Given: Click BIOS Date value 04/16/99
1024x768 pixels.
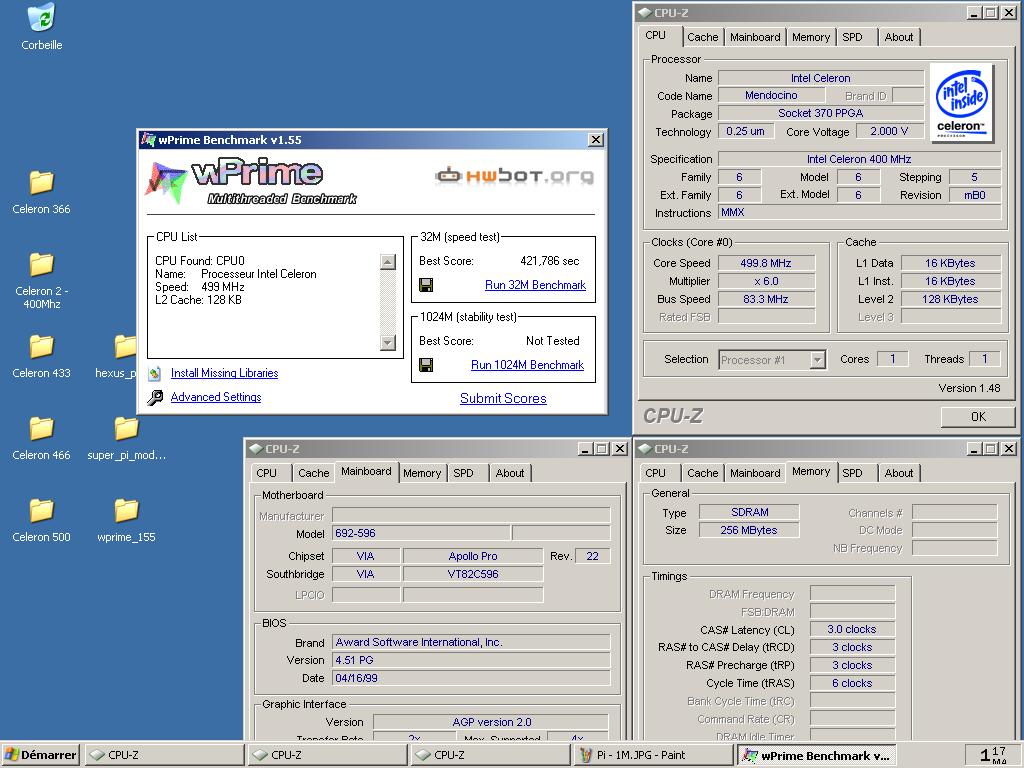Looking at the screenshot, I should pyautogui.click(x=471, y=678).
